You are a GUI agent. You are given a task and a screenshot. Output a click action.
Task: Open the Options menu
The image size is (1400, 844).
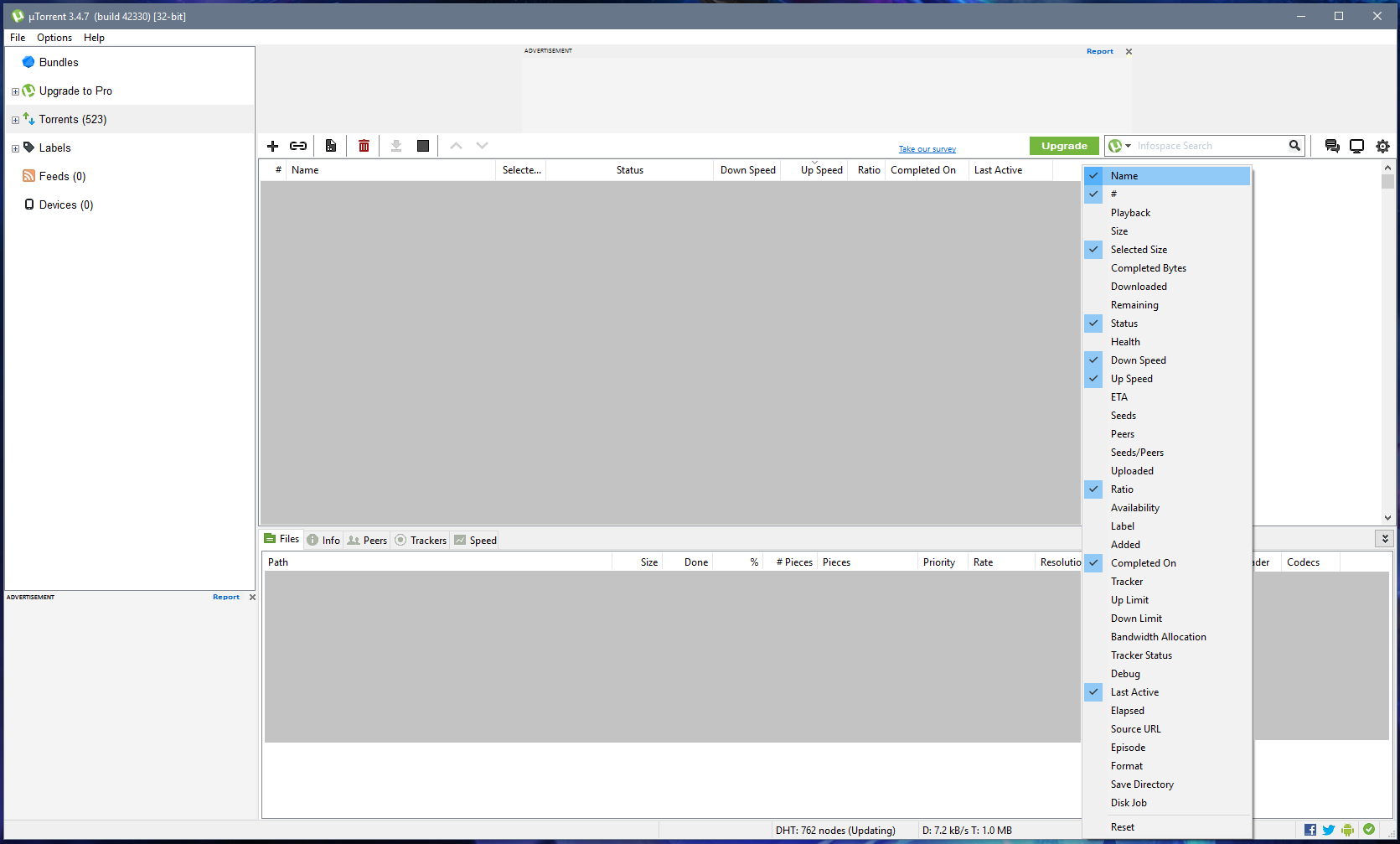54,38
